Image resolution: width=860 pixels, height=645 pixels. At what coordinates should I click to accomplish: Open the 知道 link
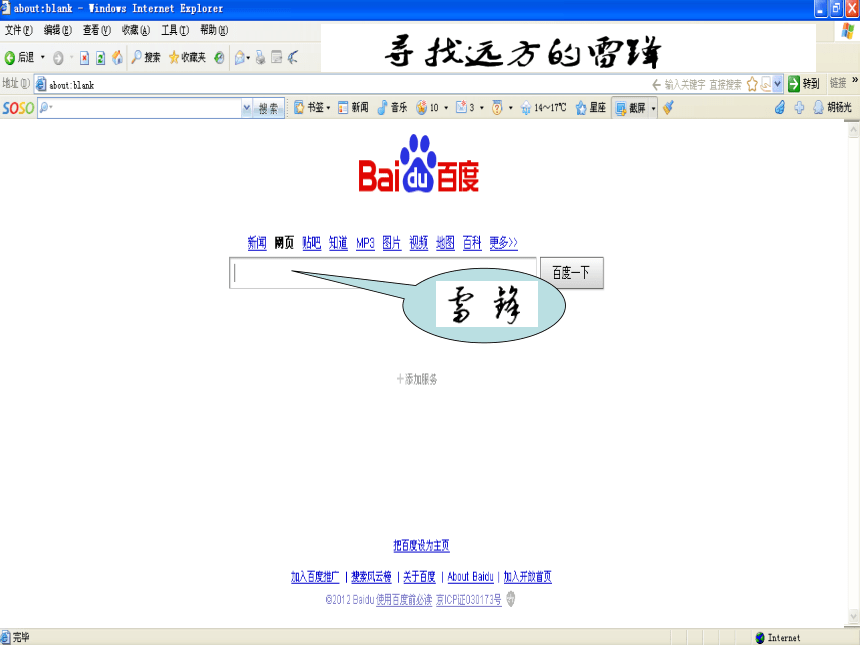[x=338, y=242]
